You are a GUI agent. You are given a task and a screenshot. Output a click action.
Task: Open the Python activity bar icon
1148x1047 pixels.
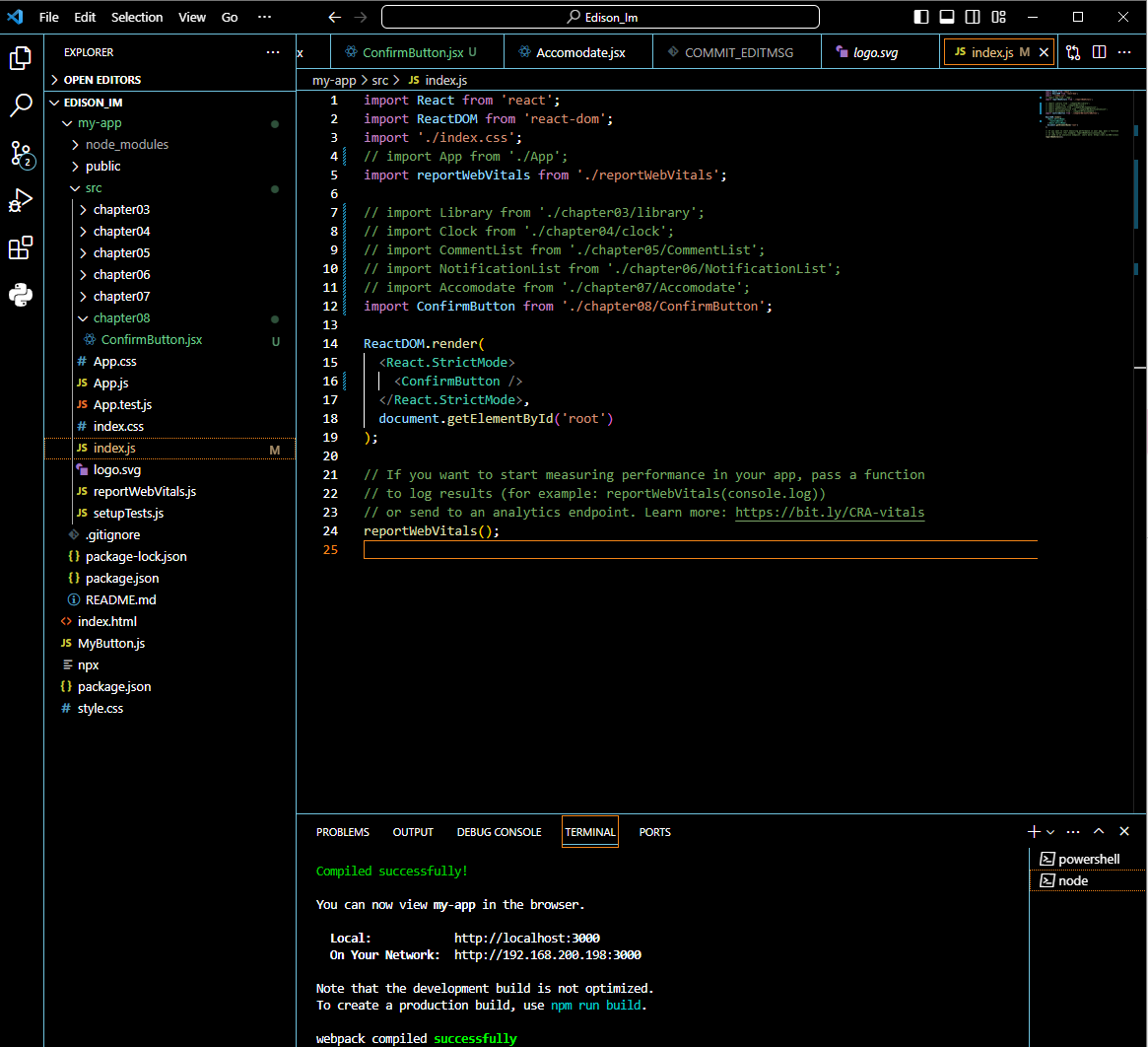coord(21,295)
